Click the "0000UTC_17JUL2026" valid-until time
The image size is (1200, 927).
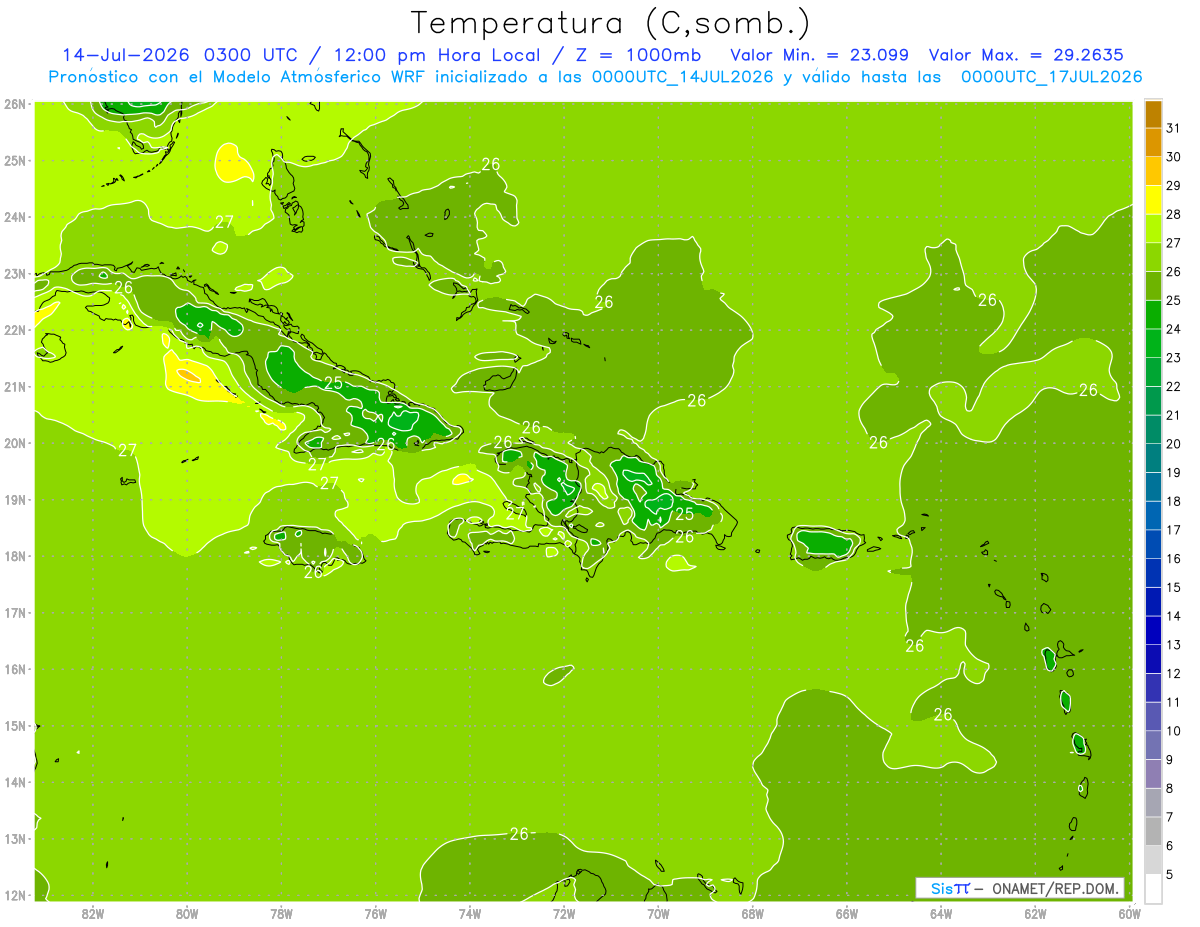(x=1051, y=77)
